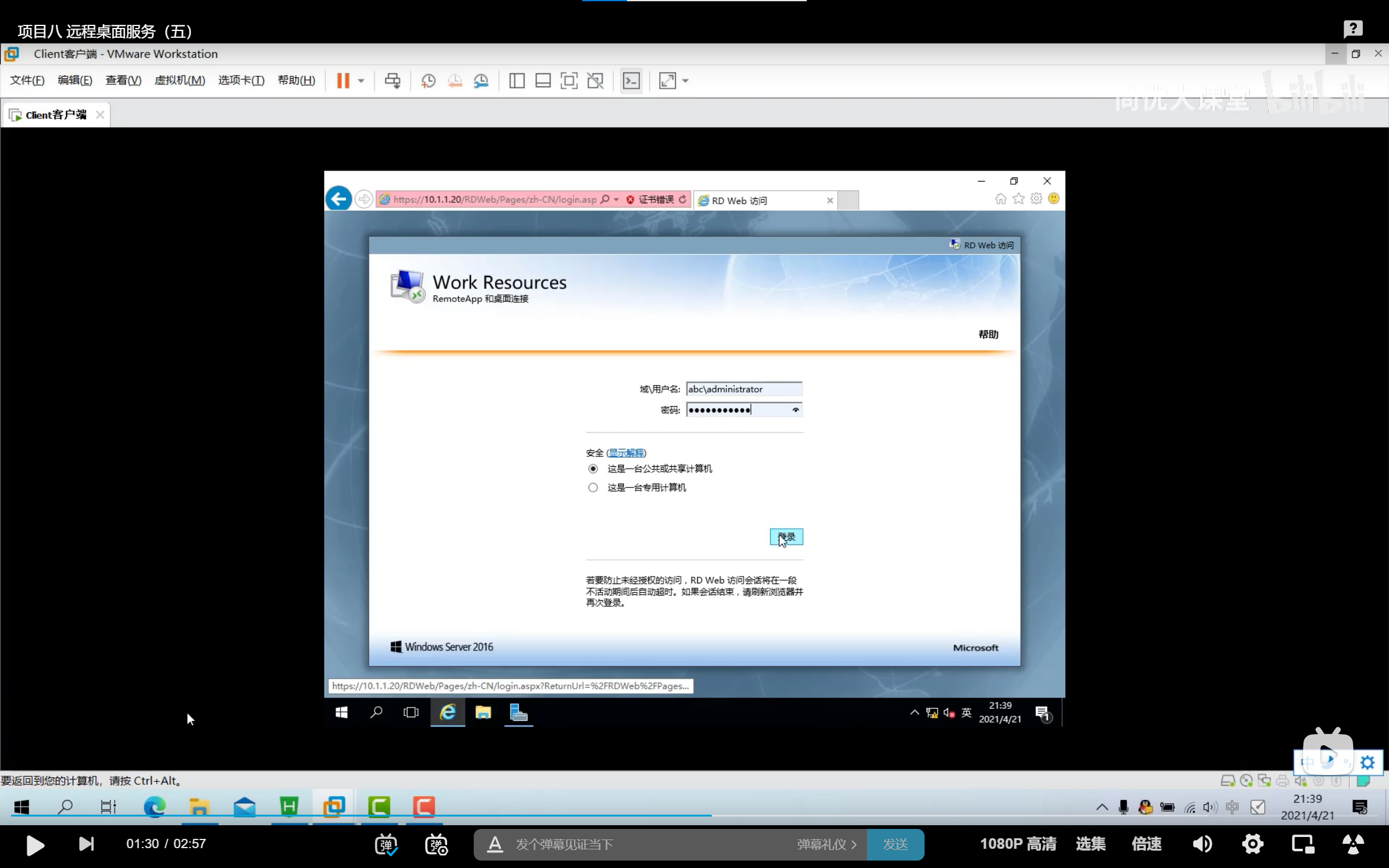
Task: Click the danmaku settings icon in player
Action: pyautogui.click(x=437, y=844)
